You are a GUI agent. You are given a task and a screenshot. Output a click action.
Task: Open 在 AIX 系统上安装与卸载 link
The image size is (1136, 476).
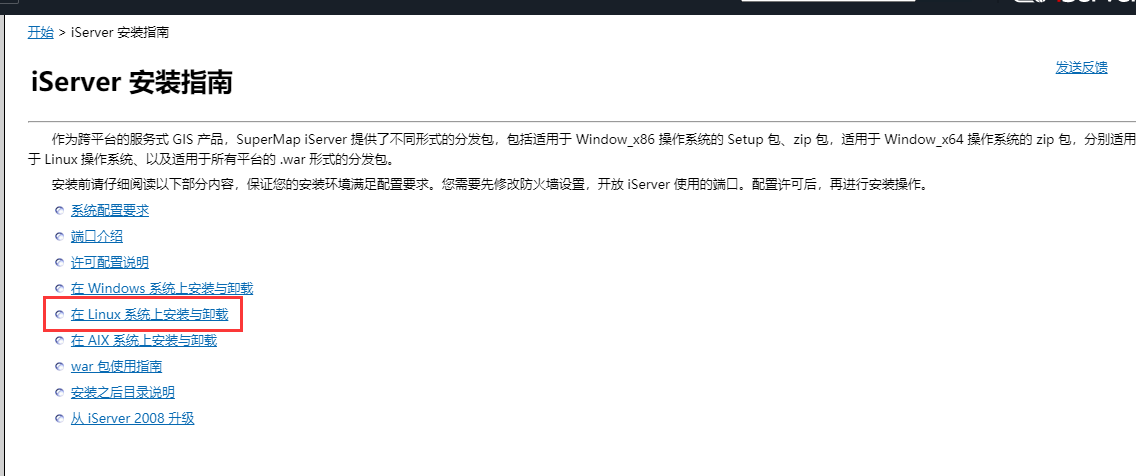coord(143,341)
